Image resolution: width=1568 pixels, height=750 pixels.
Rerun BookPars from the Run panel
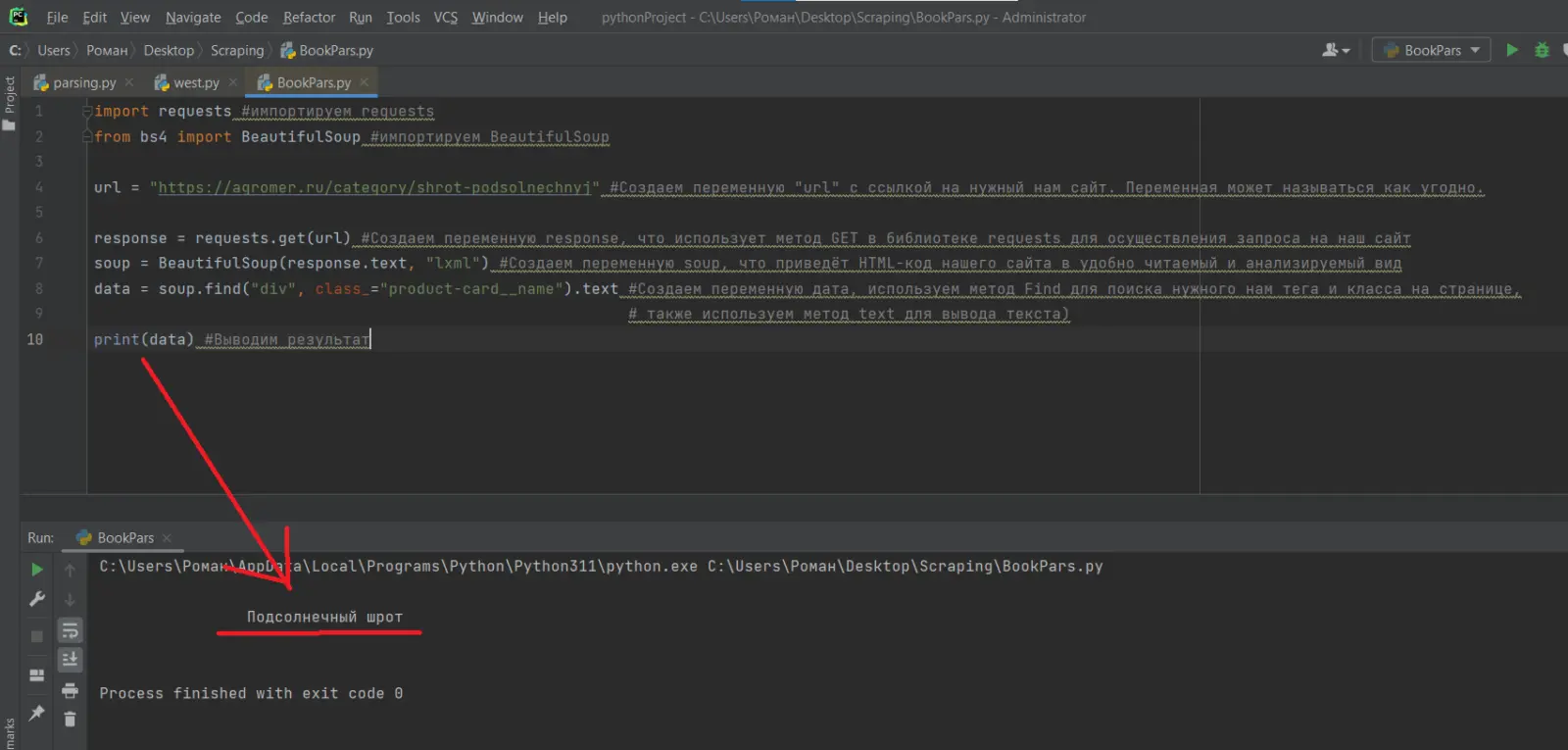pyautogui.click(x=37, y=570)
